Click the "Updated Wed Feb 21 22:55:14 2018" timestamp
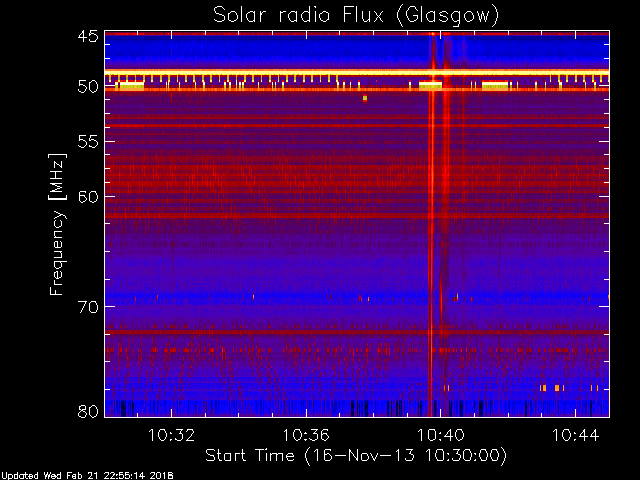 click(x=87, y=476)
